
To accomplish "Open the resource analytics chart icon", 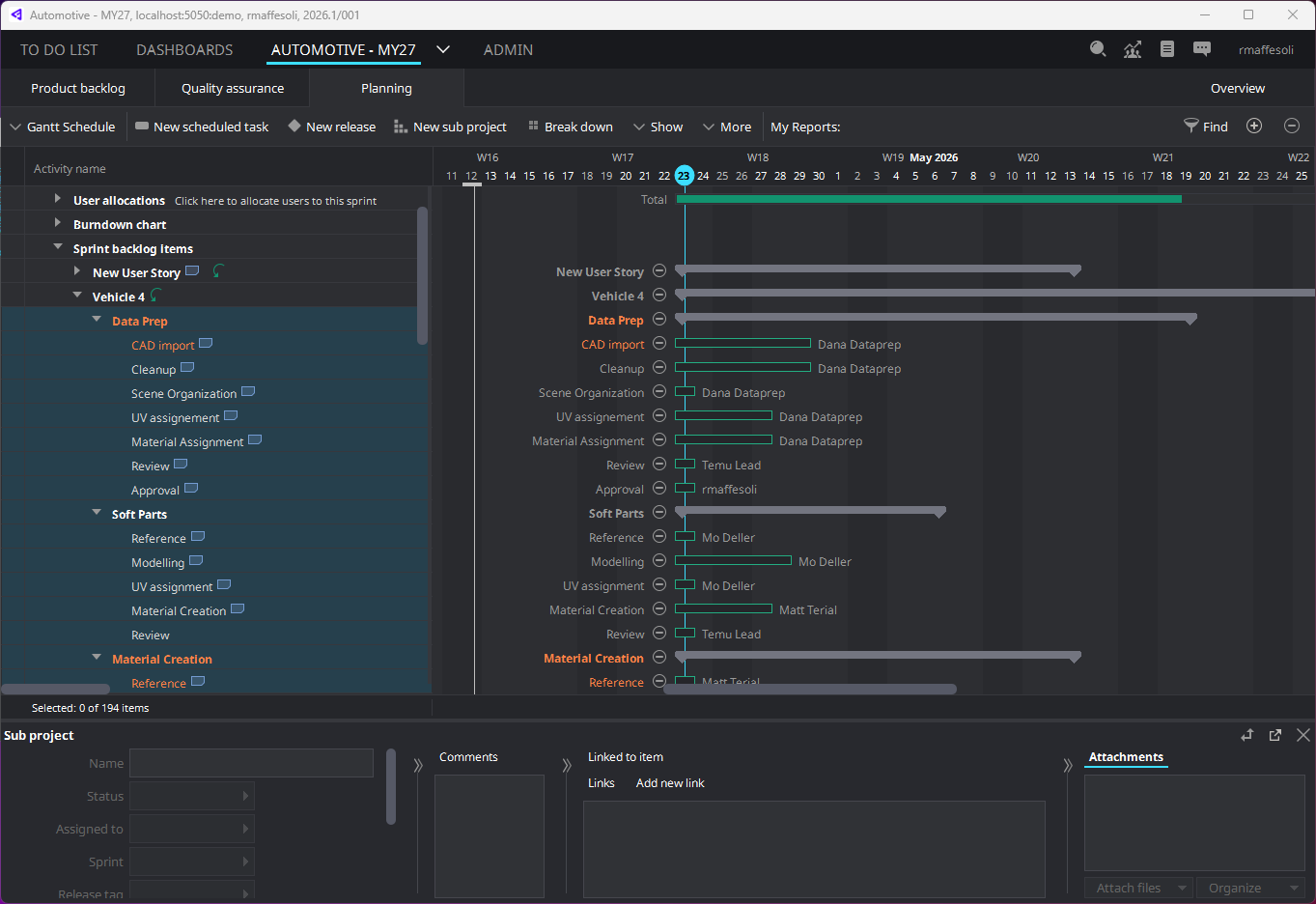I will pos(1133,48).
